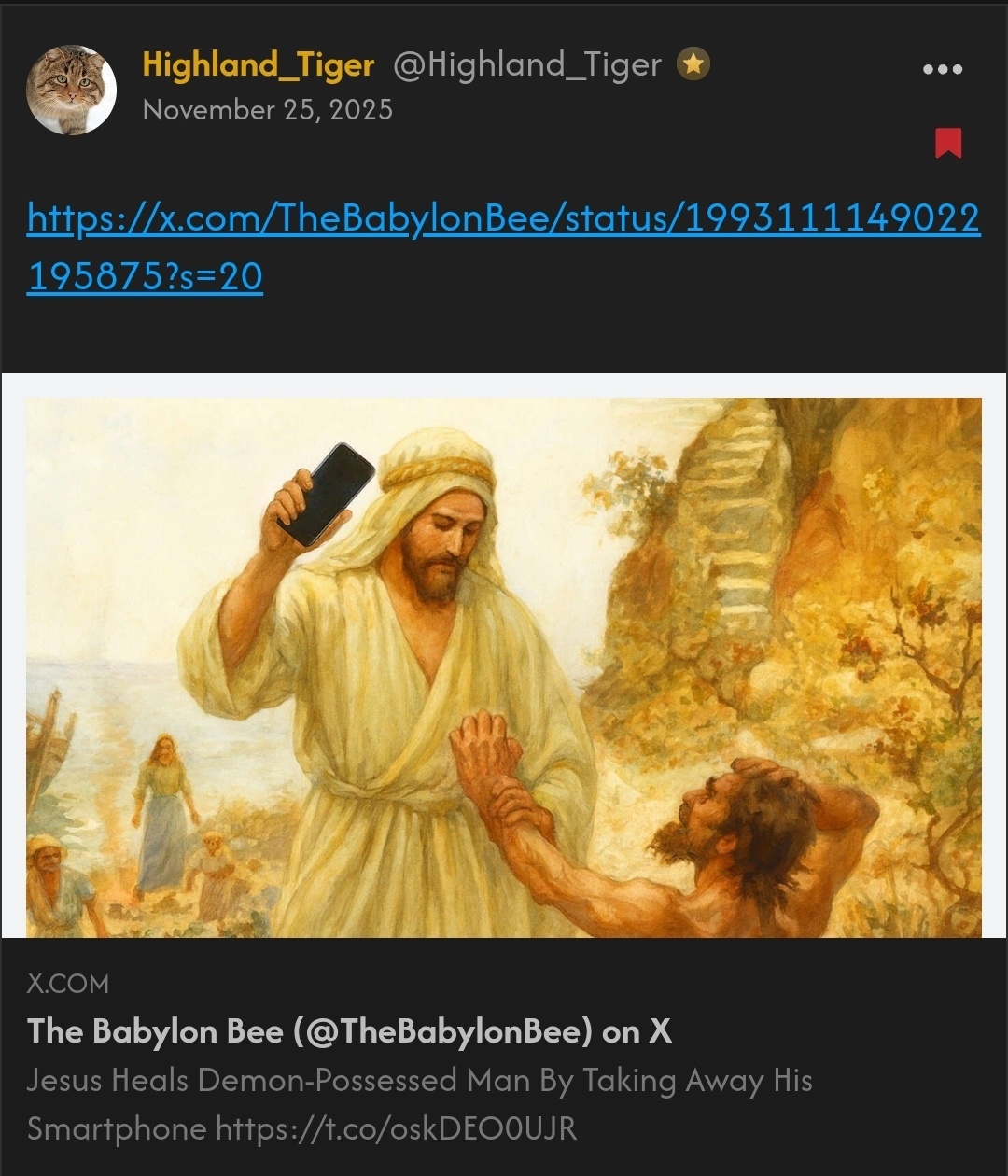The height and width of the screenshot is (1176, 1008).
Task: Click the smartphone held up in the painting
Action: click(x=326, y=495)
